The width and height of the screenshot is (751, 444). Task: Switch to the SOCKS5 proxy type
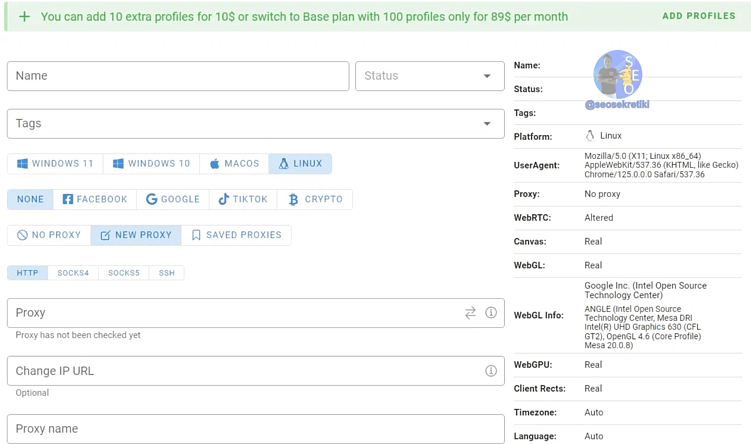(x=124, y=273)
